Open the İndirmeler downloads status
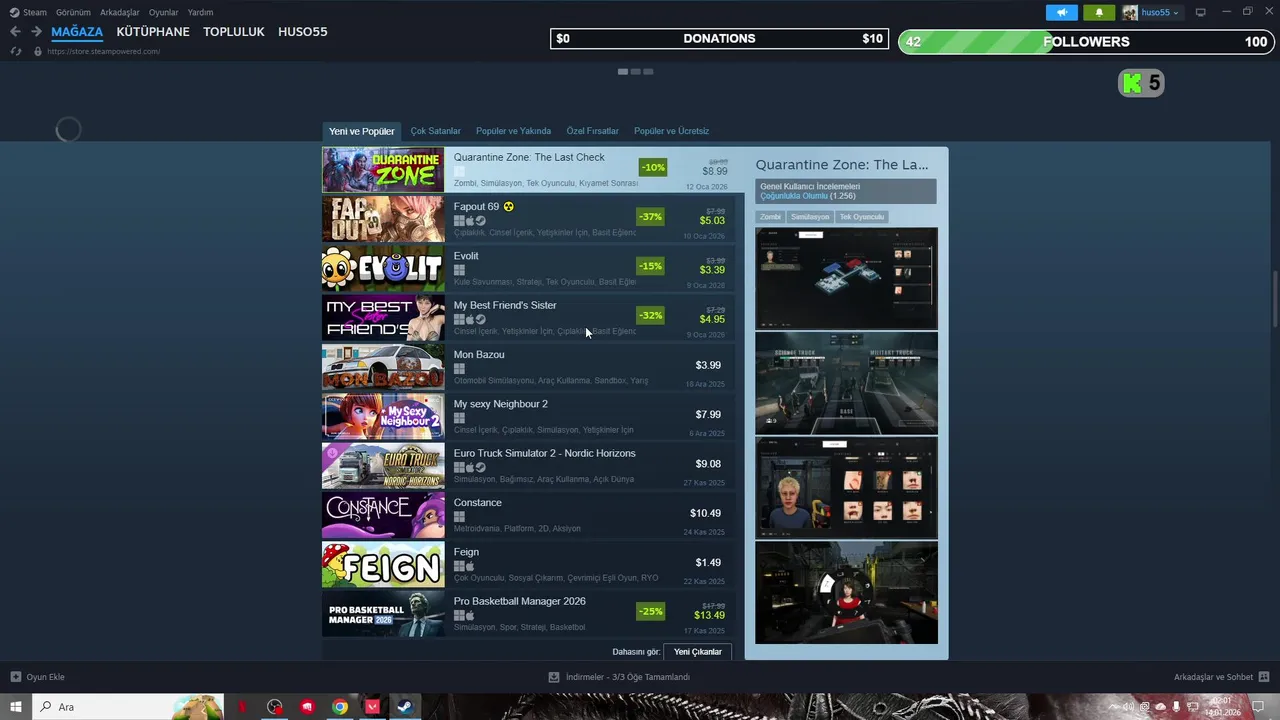1280x720 pixels. (619, 677)
